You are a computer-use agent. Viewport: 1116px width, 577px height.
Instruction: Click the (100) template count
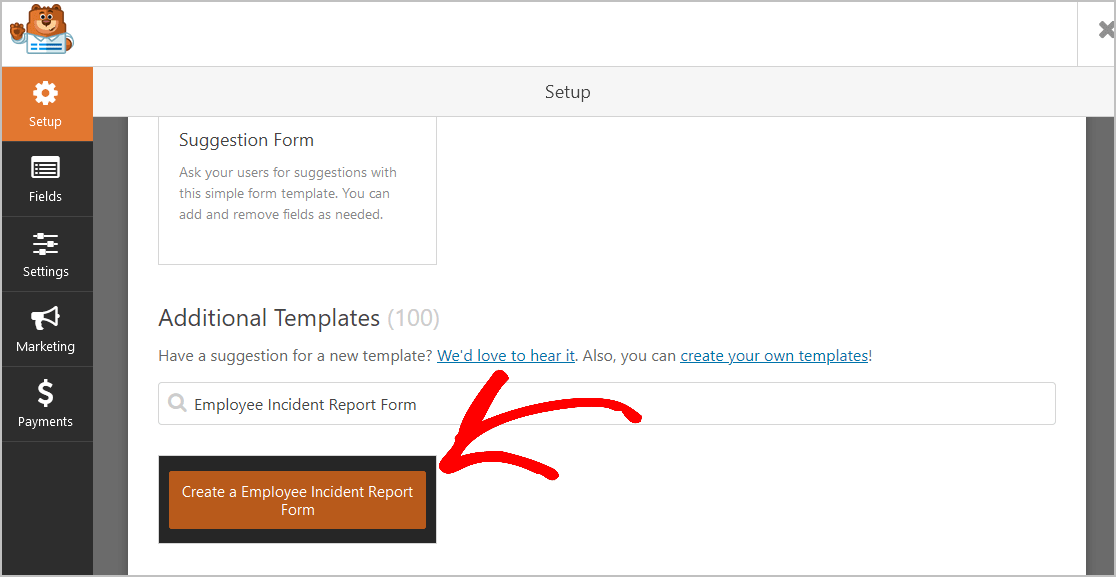coord(414,318)
